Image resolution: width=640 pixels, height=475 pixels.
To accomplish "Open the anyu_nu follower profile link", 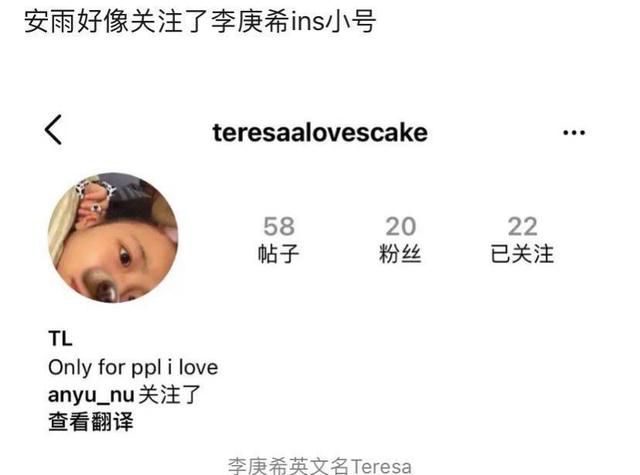I will click(91, 395).
